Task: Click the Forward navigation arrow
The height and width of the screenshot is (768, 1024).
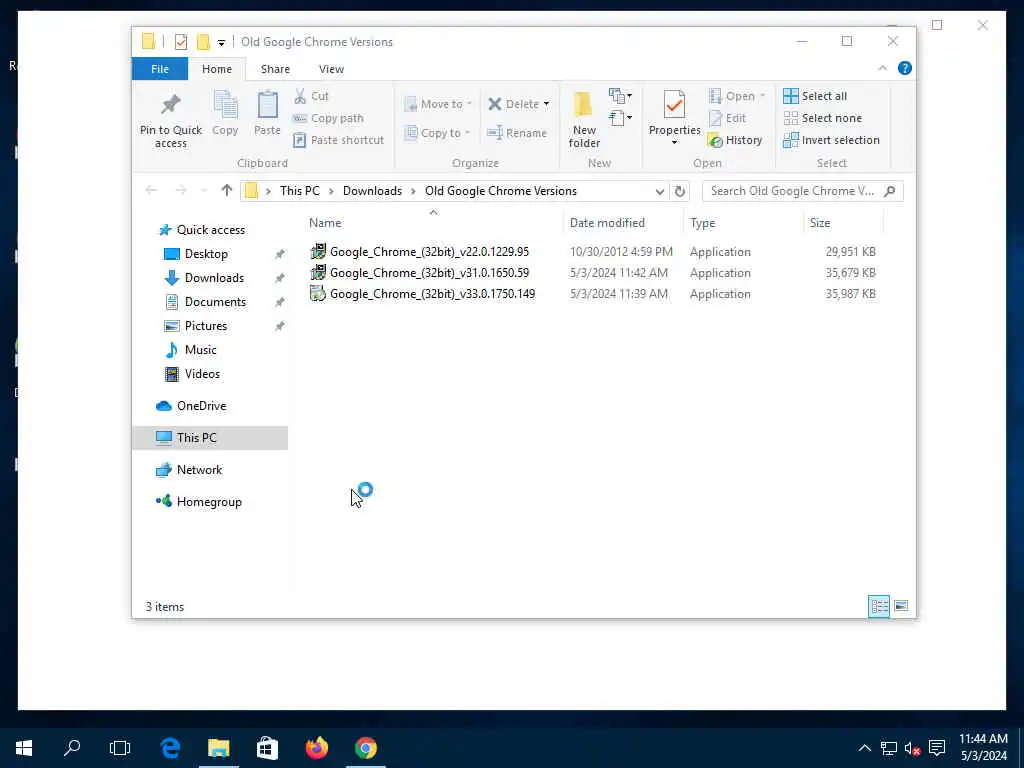Action: (181, 190)
